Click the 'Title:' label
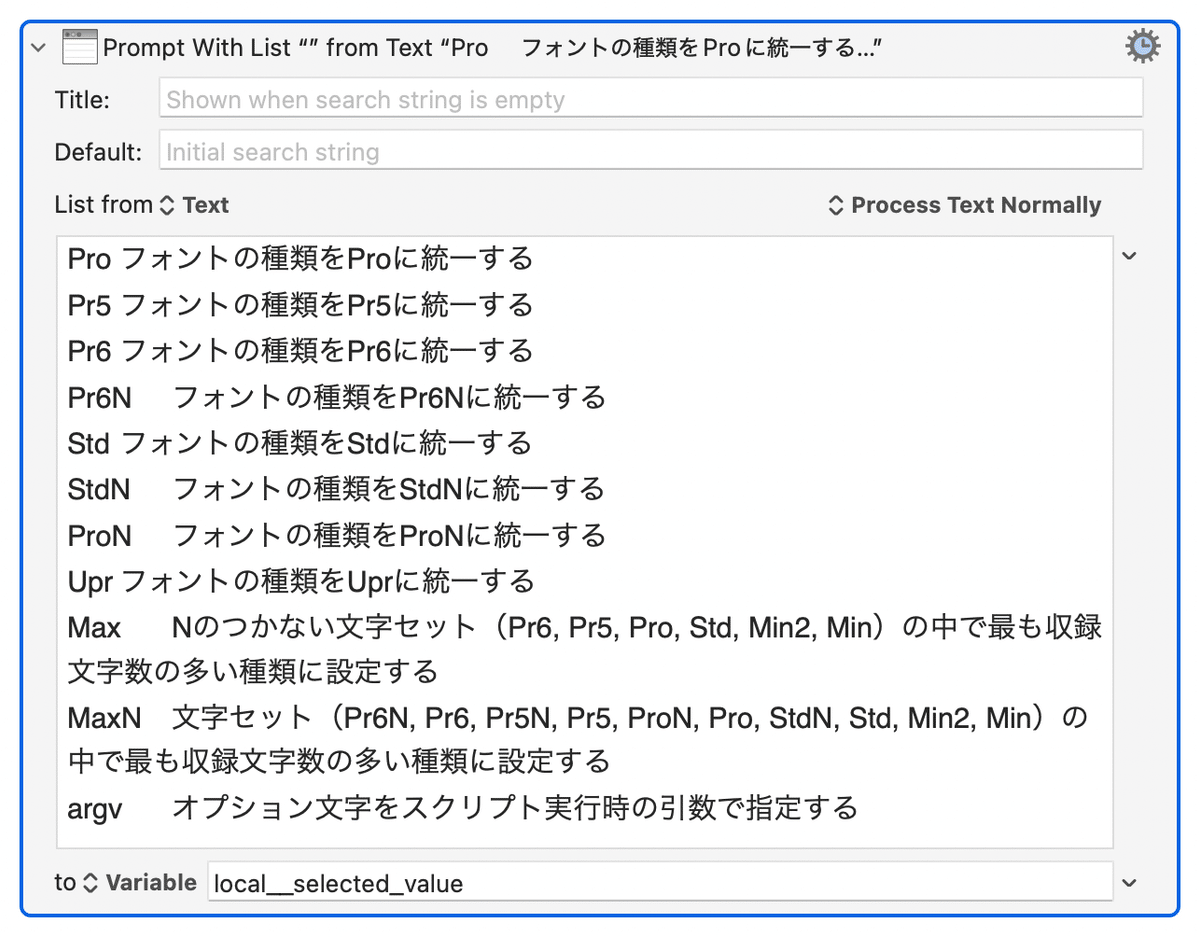Screen dimensions: 1200x937 tap(83, 99)
